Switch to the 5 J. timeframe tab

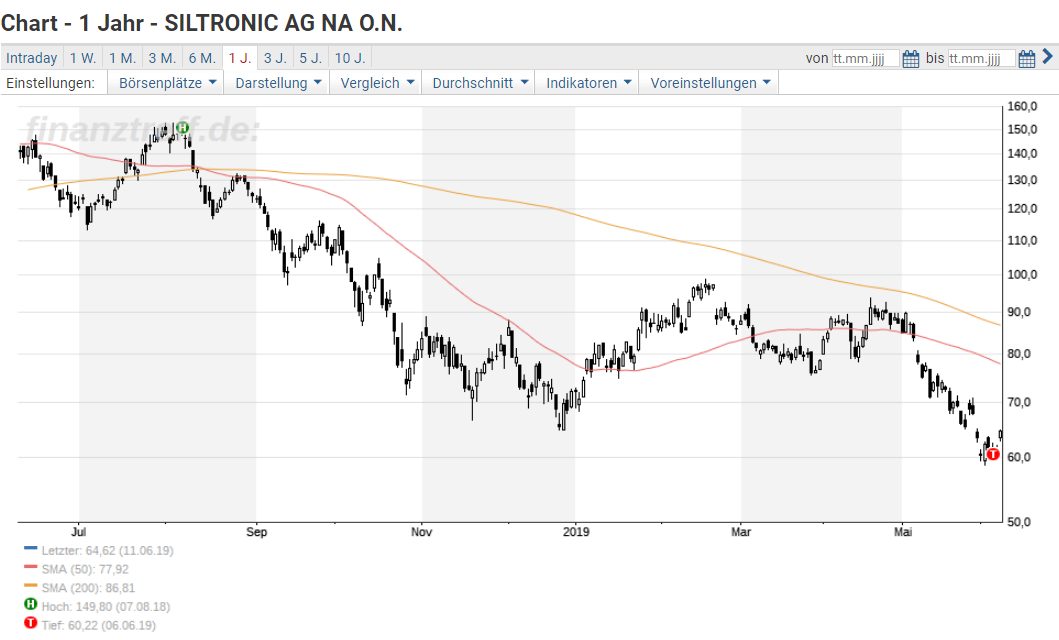pos(311,58)
